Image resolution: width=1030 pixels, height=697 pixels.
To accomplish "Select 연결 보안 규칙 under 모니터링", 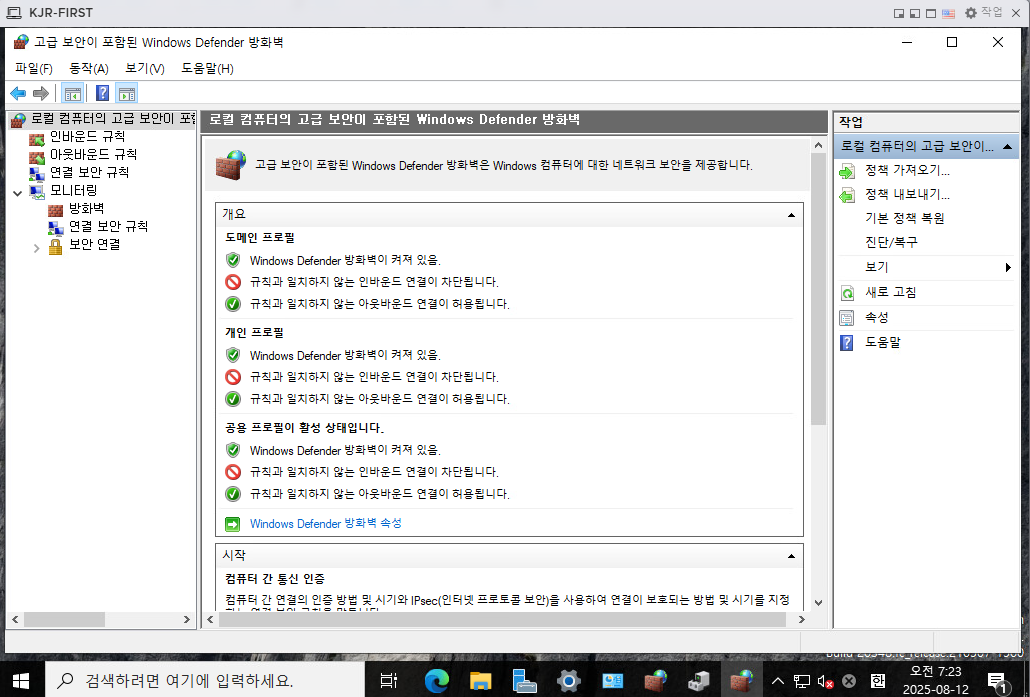I will [108, 226].
